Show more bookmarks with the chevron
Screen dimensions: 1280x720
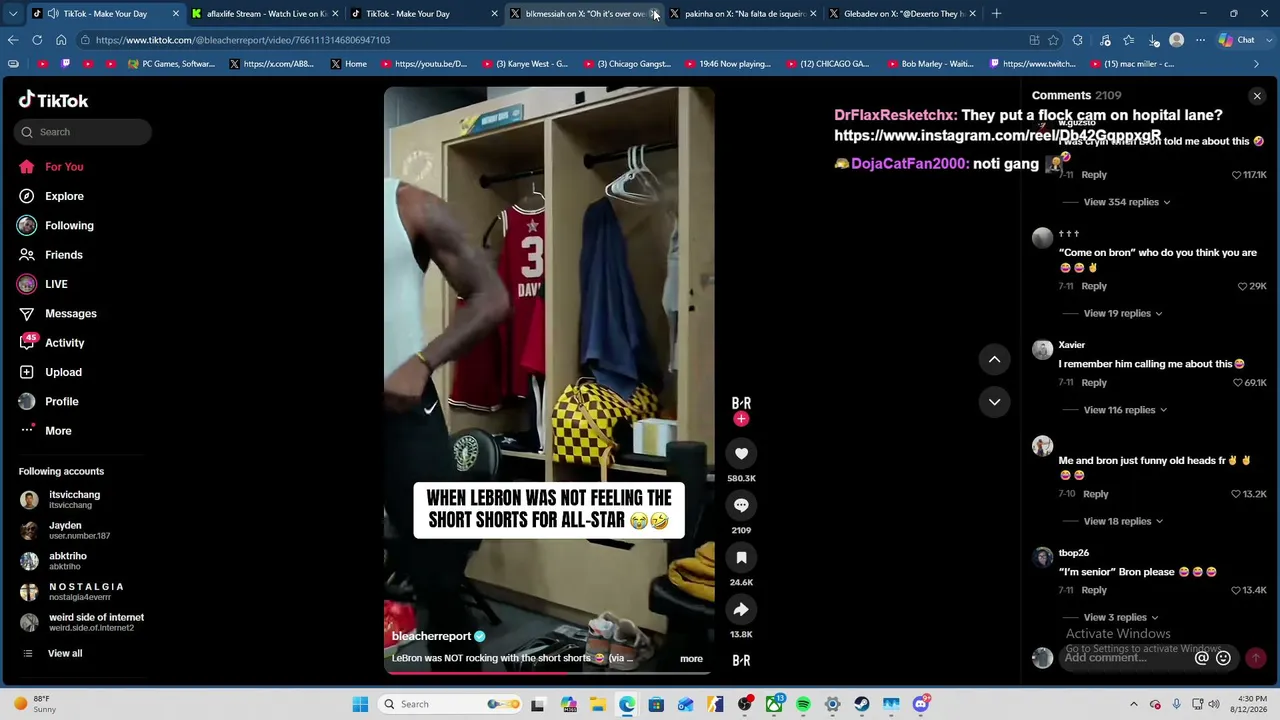(1256, 64)
